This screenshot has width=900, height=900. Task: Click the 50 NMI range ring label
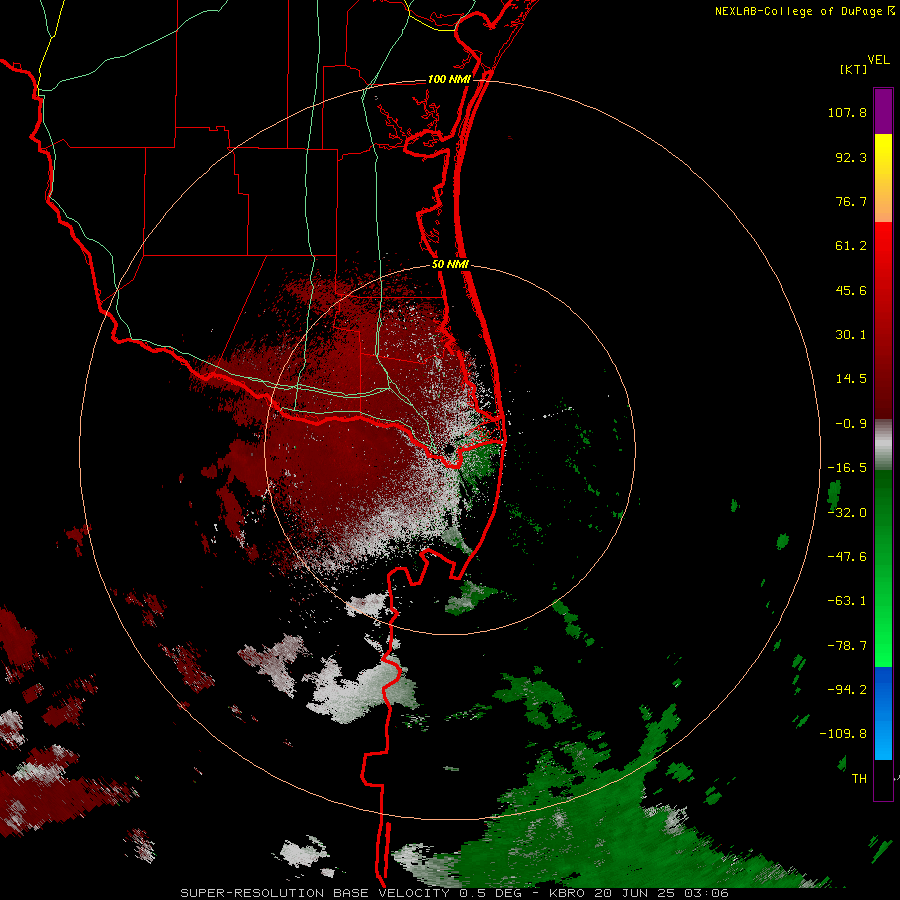point(450,265)
